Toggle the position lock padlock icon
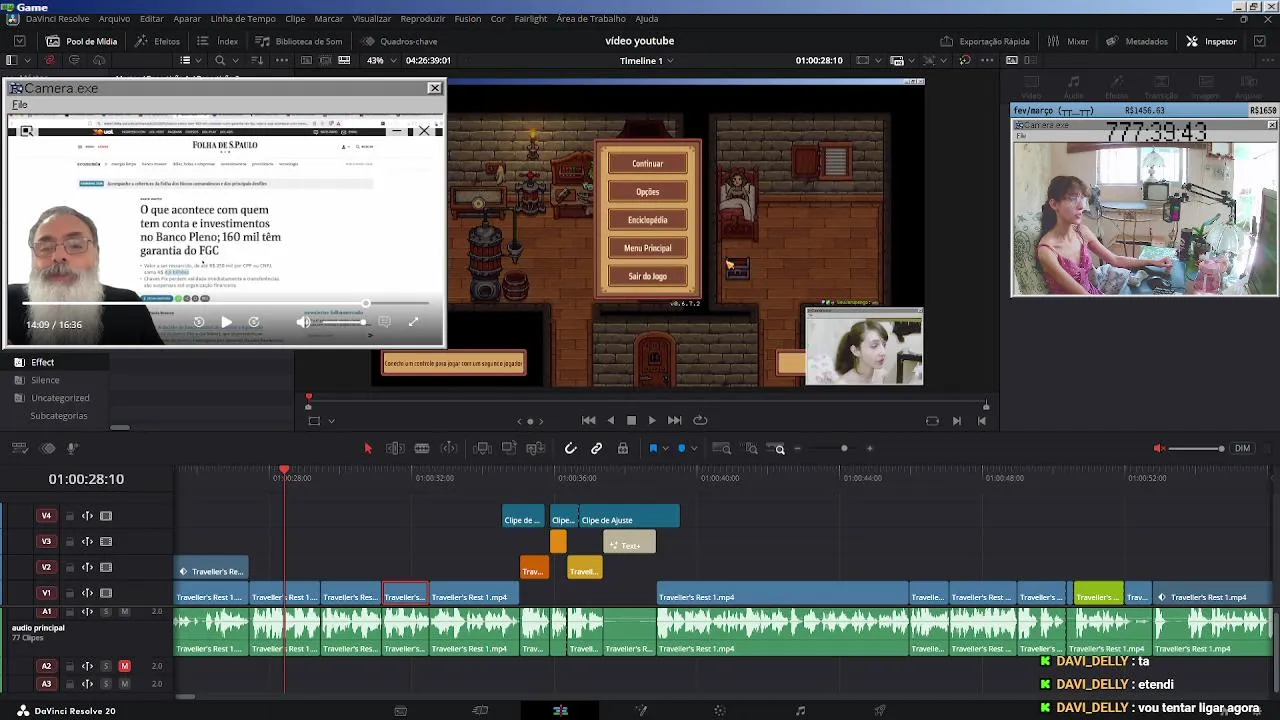This screenshot has width=1280, height=720. coord(623,449)
